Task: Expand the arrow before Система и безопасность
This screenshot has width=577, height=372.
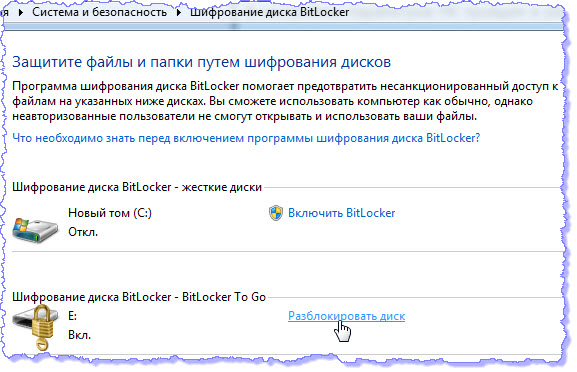Action: coord(21,13)
